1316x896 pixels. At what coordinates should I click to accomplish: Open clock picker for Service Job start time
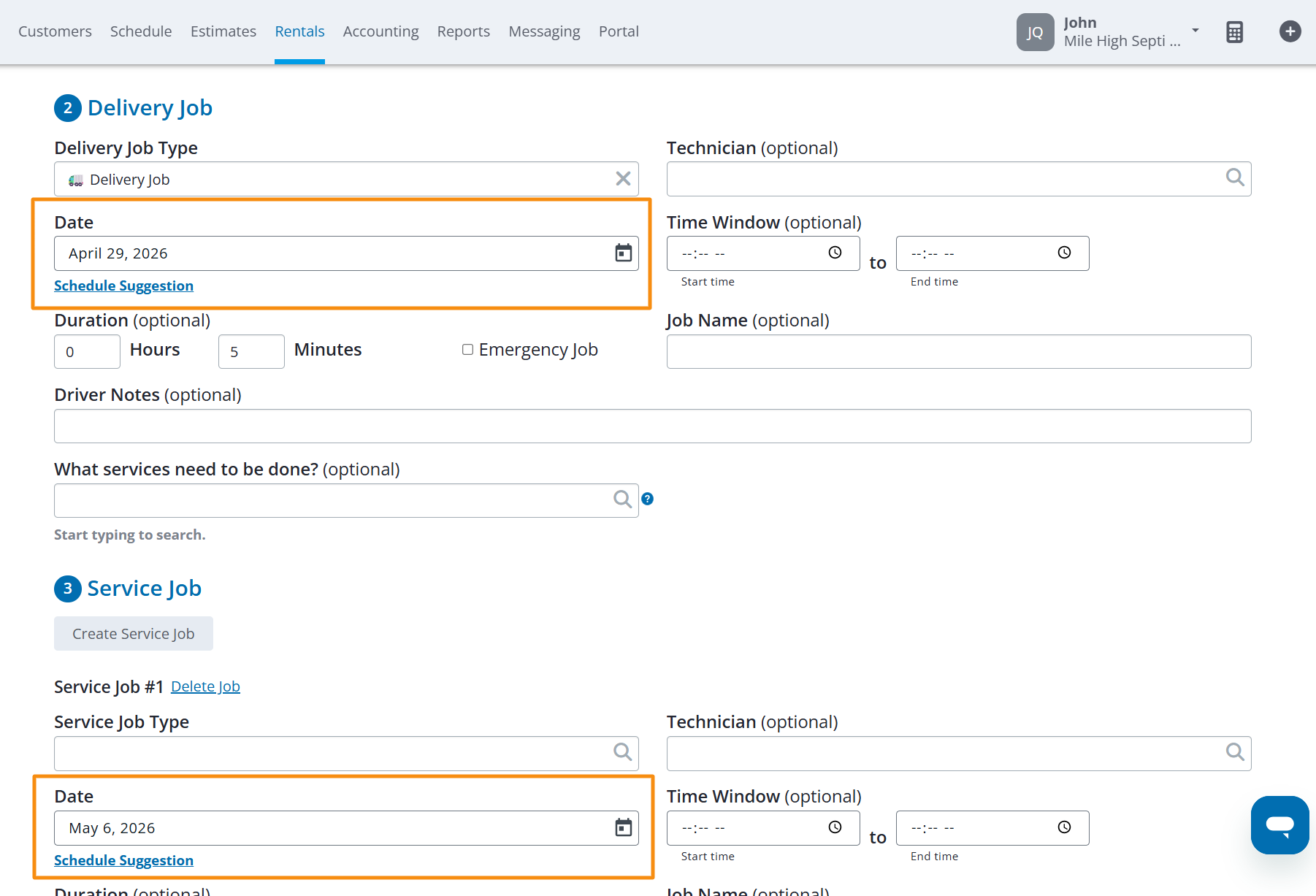point(835,827)
